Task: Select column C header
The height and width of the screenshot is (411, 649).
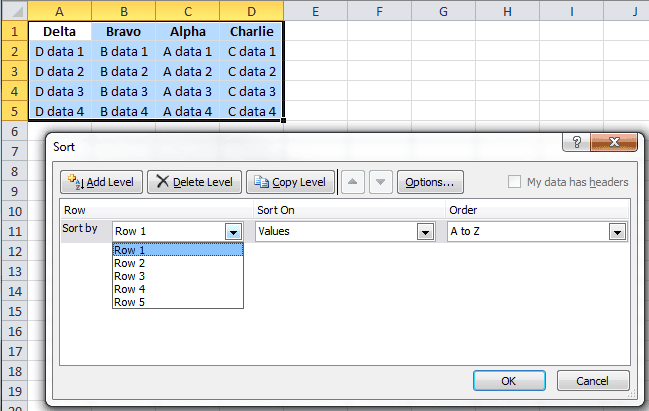Action: tap(187, 11)
